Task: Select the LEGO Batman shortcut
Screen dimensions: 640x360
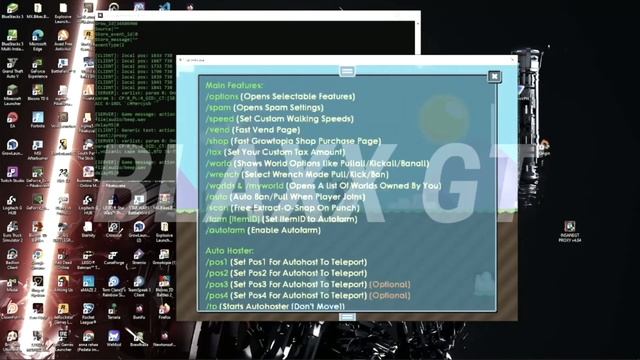Action: (x=88, y=259)
